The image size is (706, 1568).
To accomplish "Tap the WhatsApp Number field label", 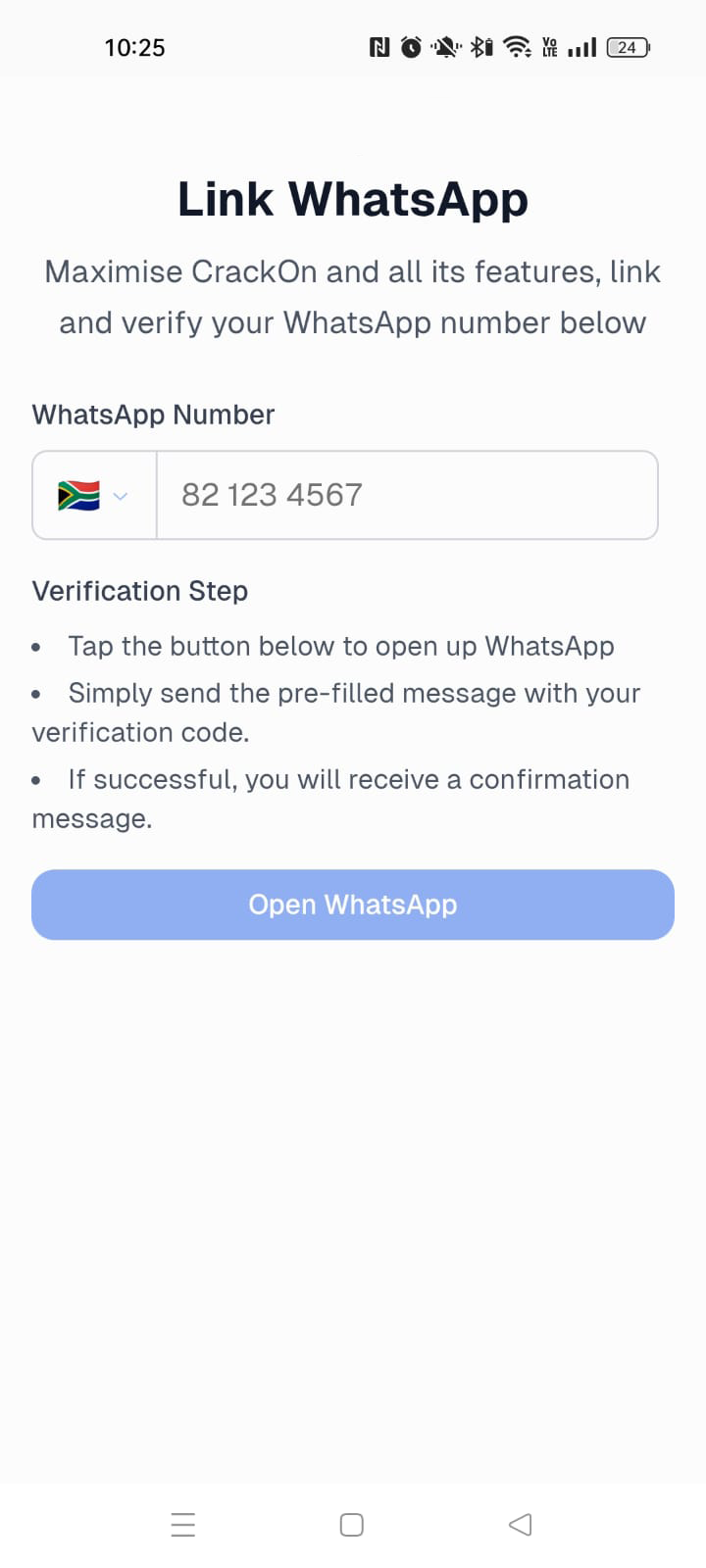I will pyautogui.click(x=153, y=415).
